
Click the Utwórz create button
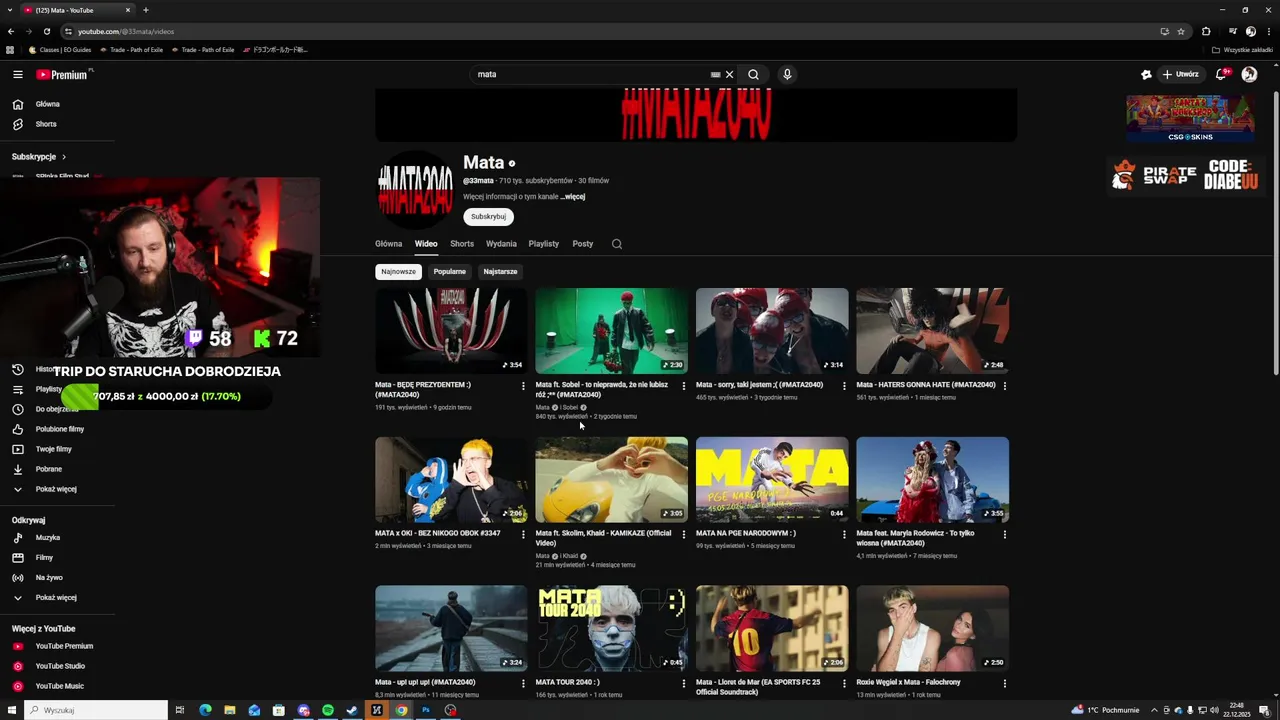point(1181,74)
